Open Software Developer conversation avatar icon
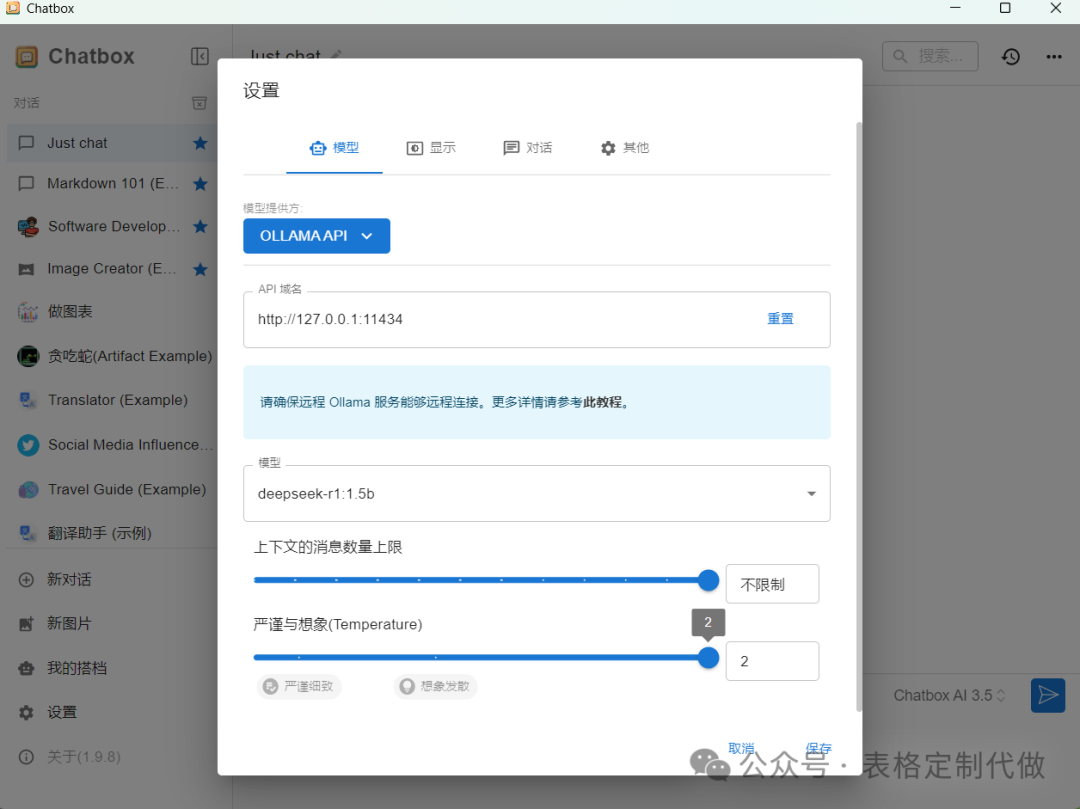Viewport: 1080px width, 809px height. click(x=28, y=227)
